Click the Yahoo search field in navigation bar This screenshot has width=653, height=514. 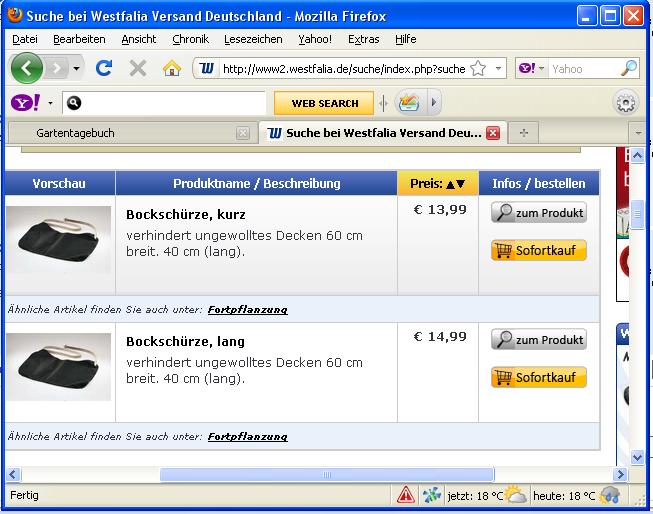[584, 68]
